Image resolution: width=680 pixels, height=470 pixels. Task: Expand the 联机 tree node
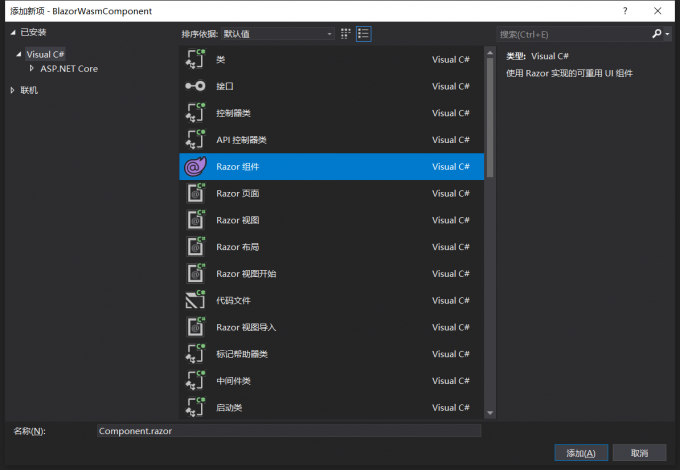13,90
